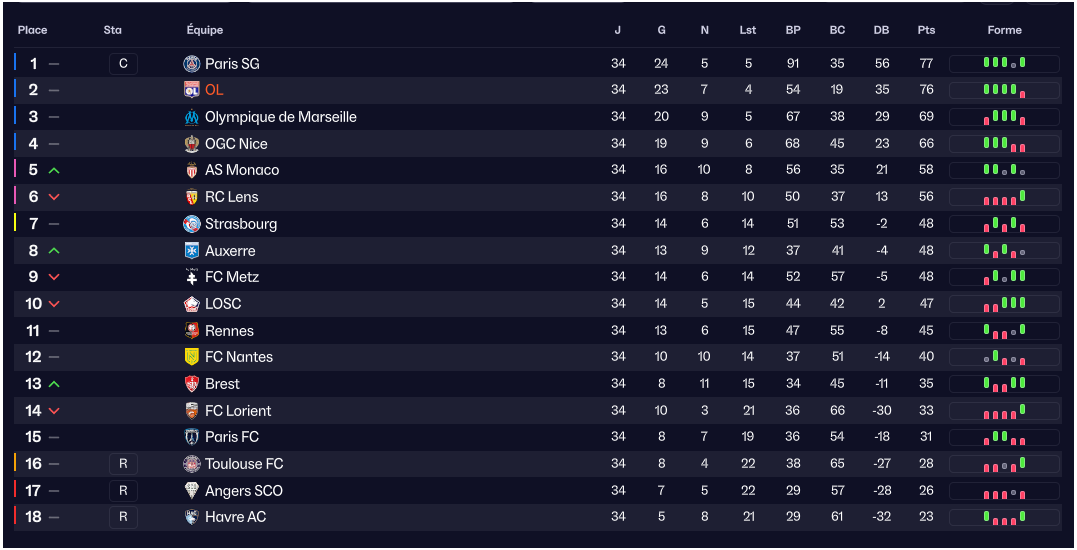The image size is (1077, 550).
Task: Sort table by Pts column header
Action: (x=926, y=30)
